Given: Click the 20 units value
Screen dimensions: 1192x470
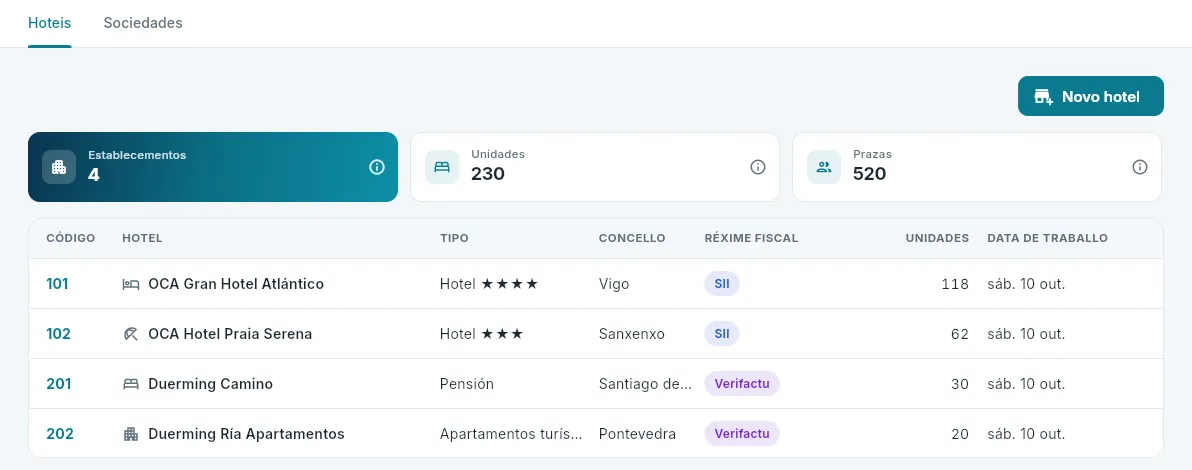Looking at the screenshot, I should (960, 435).
